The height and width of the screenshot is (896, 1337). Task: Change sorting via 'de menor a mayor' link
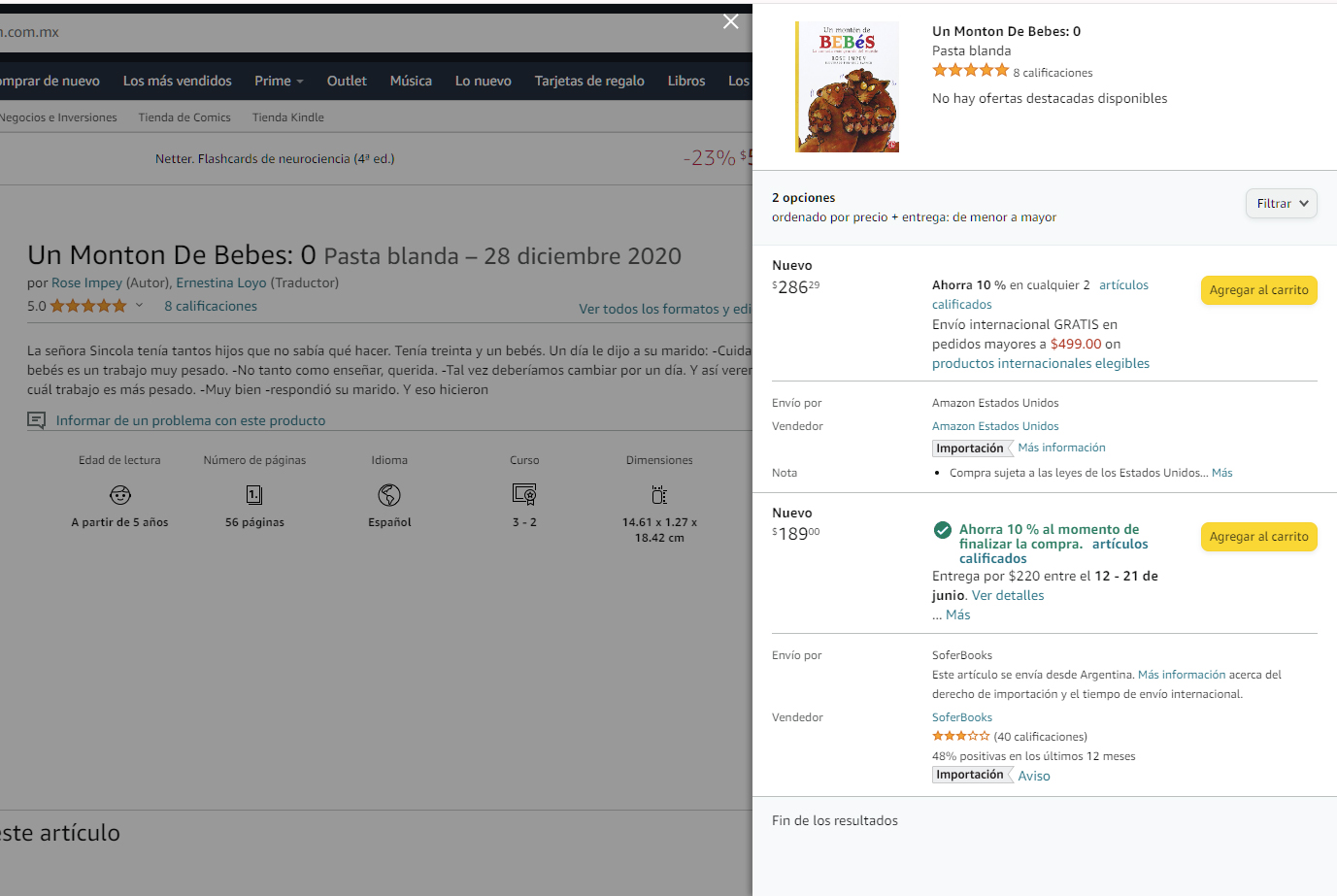1004,217
